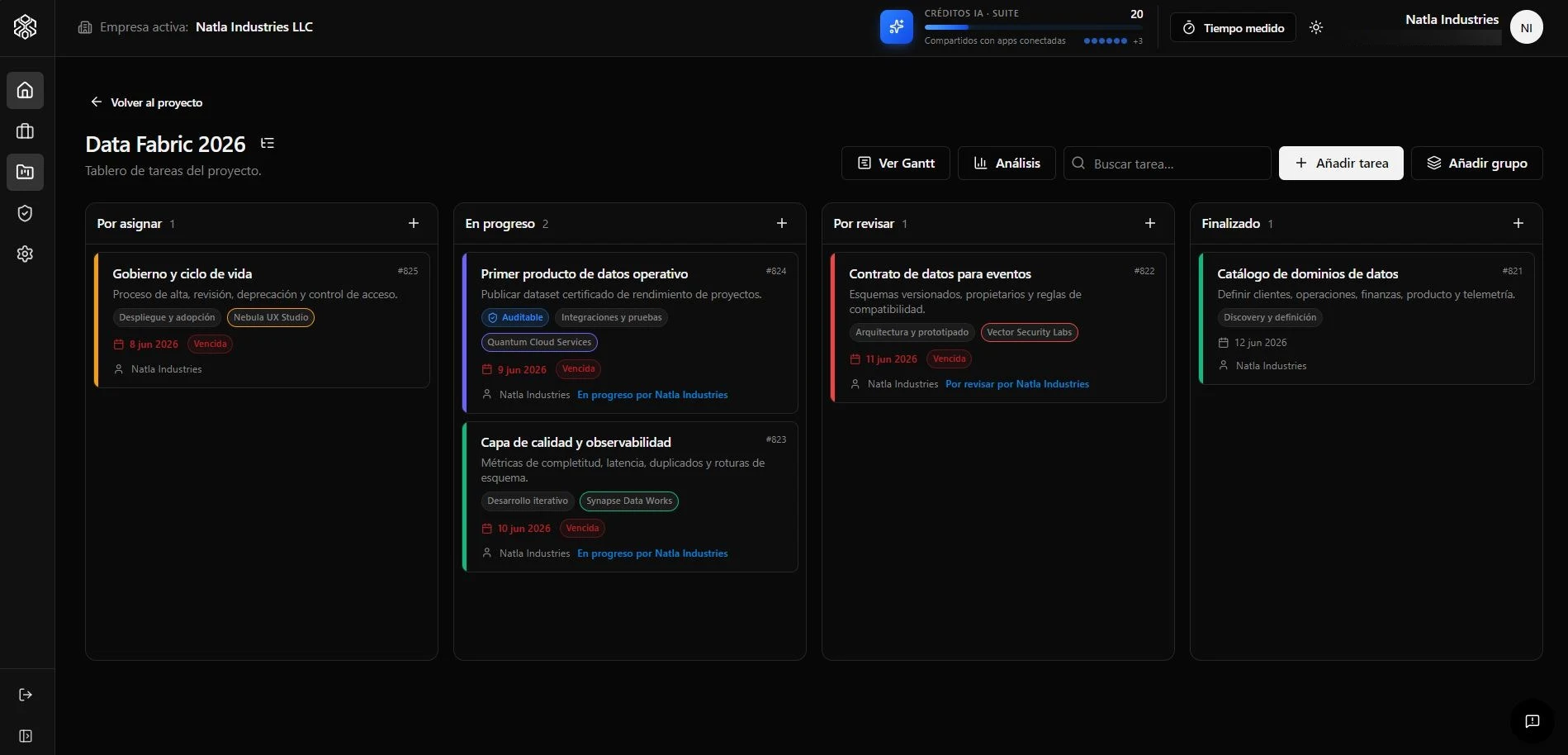1568x755 pixels.
Task: Open Catálogo de dominios de datos card
Action: pos(1367,318)
